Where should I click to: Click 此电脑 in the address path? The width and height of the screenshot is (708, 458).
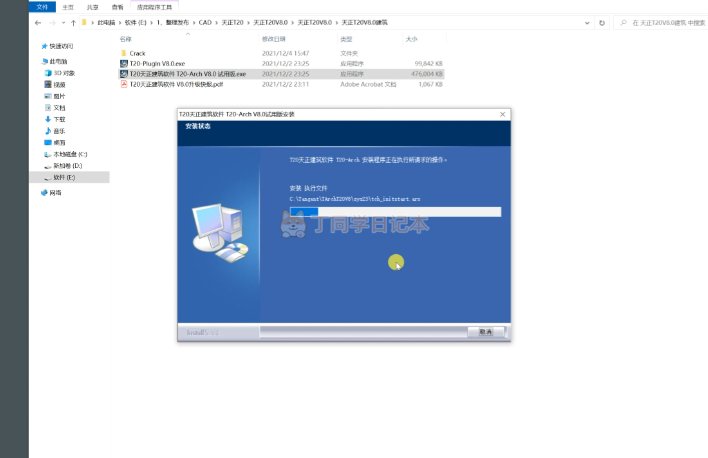pos(106,22)
